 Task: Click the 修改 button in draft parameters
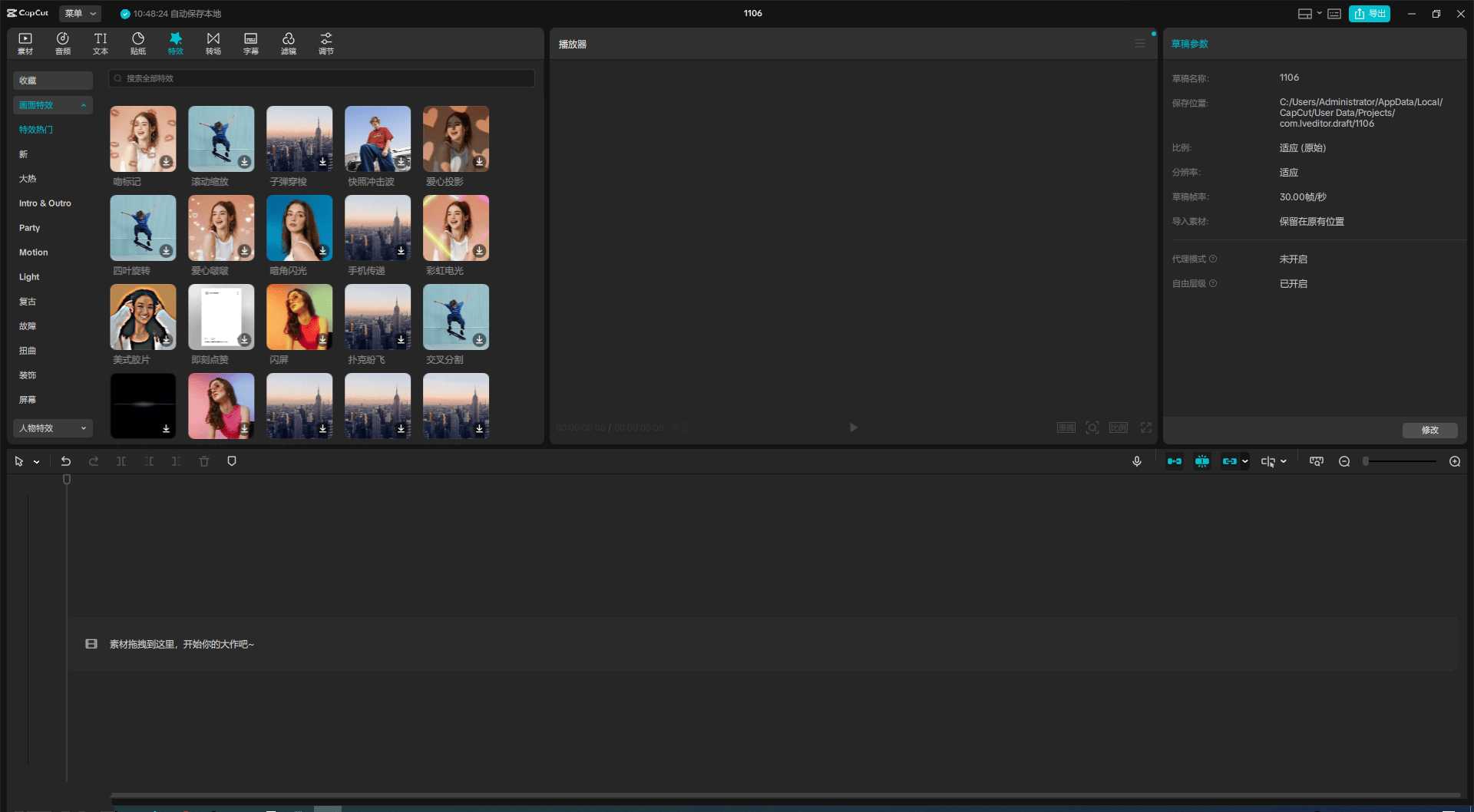point(1429,430)
